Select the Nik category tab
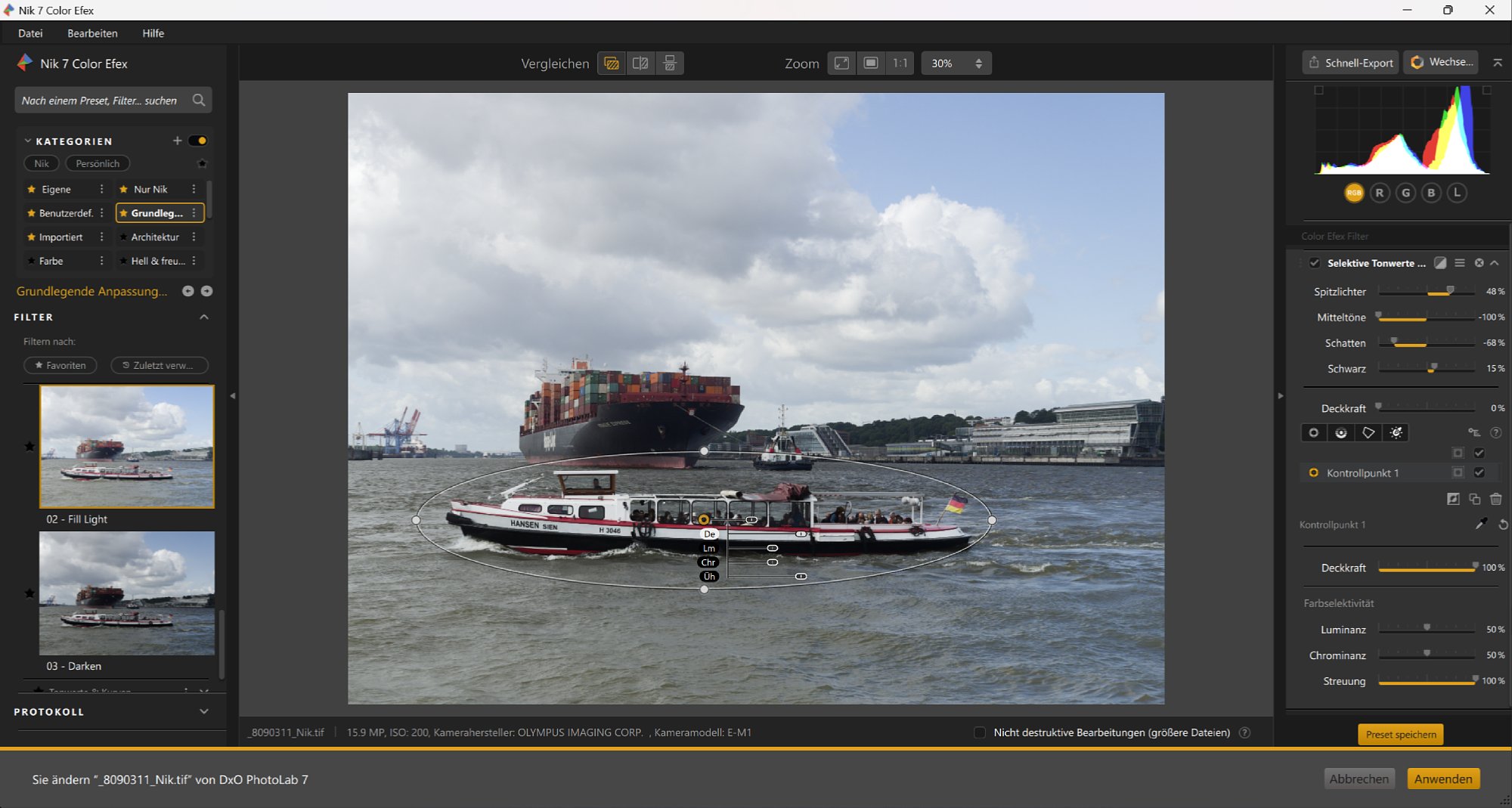 click(x=42, y=163)
